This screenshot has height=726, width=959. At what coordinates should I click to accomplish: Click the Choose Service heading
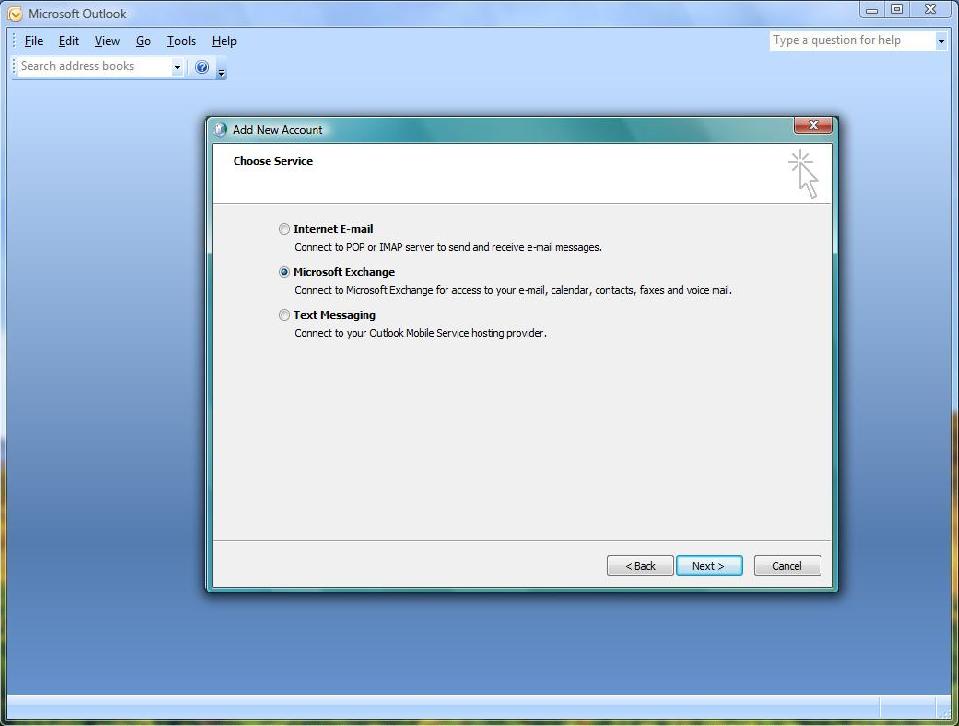click(273, 161)
